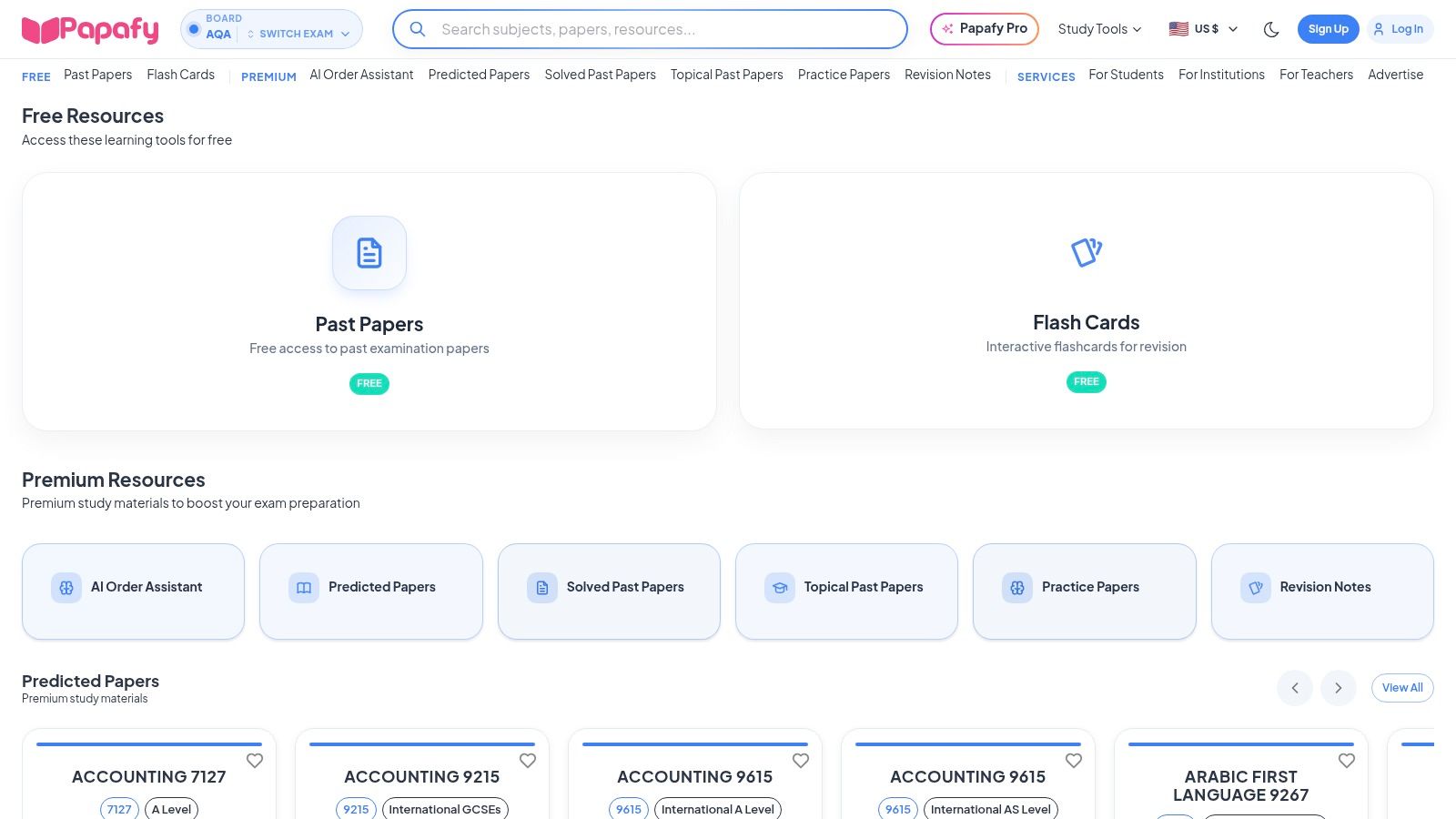Open the Practice Papers premium card
Image resolution: width=1456 pixels, height=819 pixels.
(x=1085, y=591)
